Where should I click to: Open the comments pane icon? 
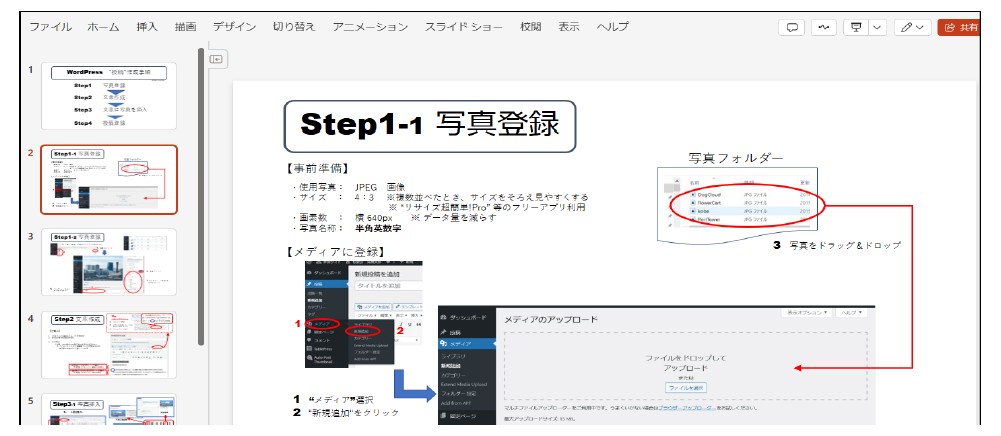792,28
